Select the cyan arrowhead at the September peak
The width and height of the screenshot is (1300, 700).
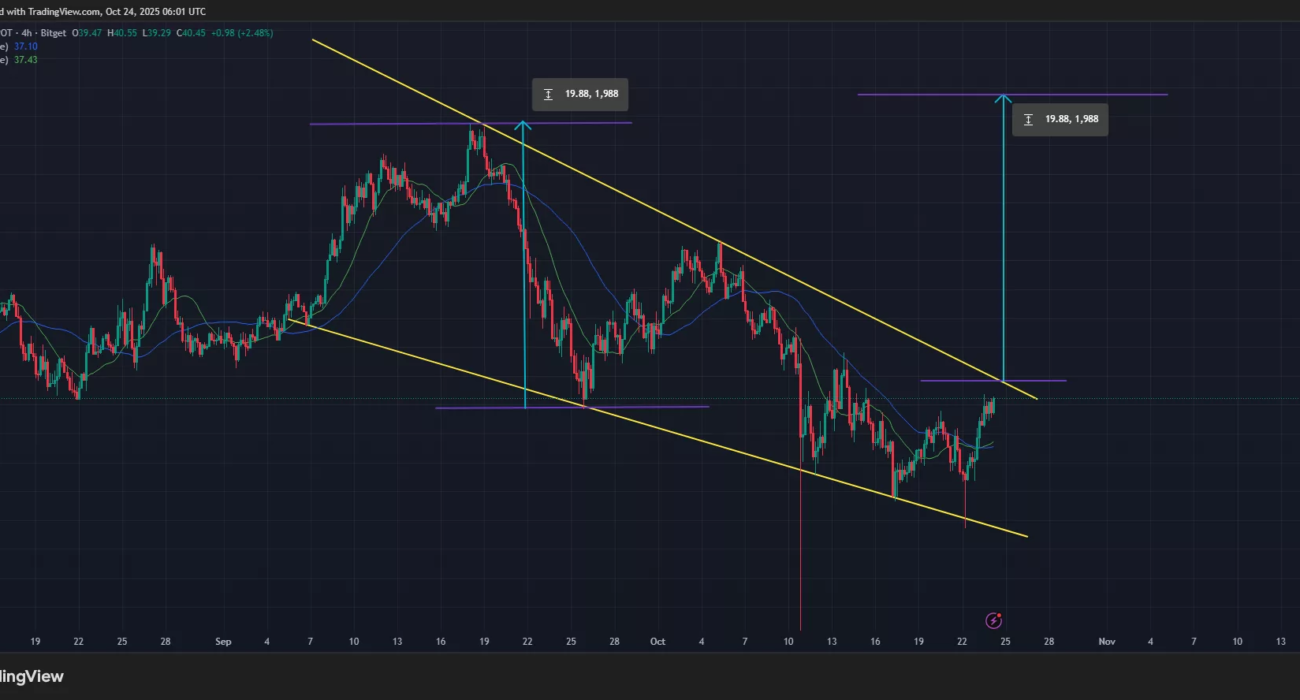pos(523,128)
